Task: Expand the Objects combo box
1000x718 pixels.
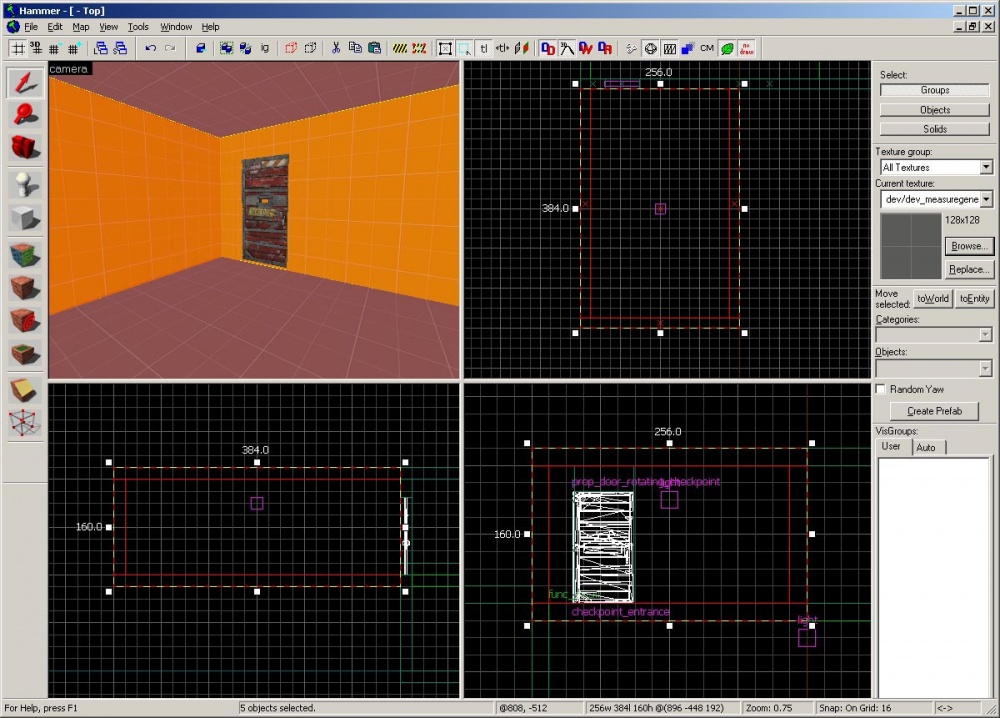Action: pos(986,368)
